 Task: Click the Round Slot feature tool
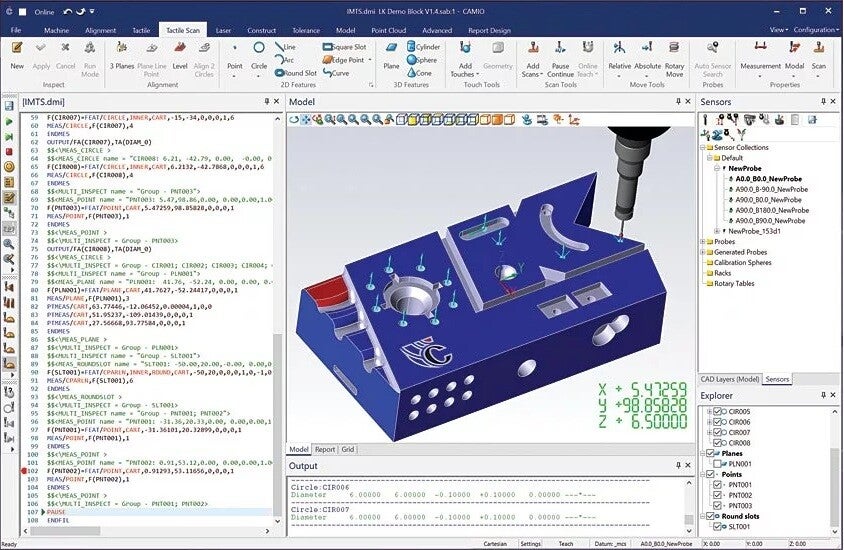click(x=296, y=73)
